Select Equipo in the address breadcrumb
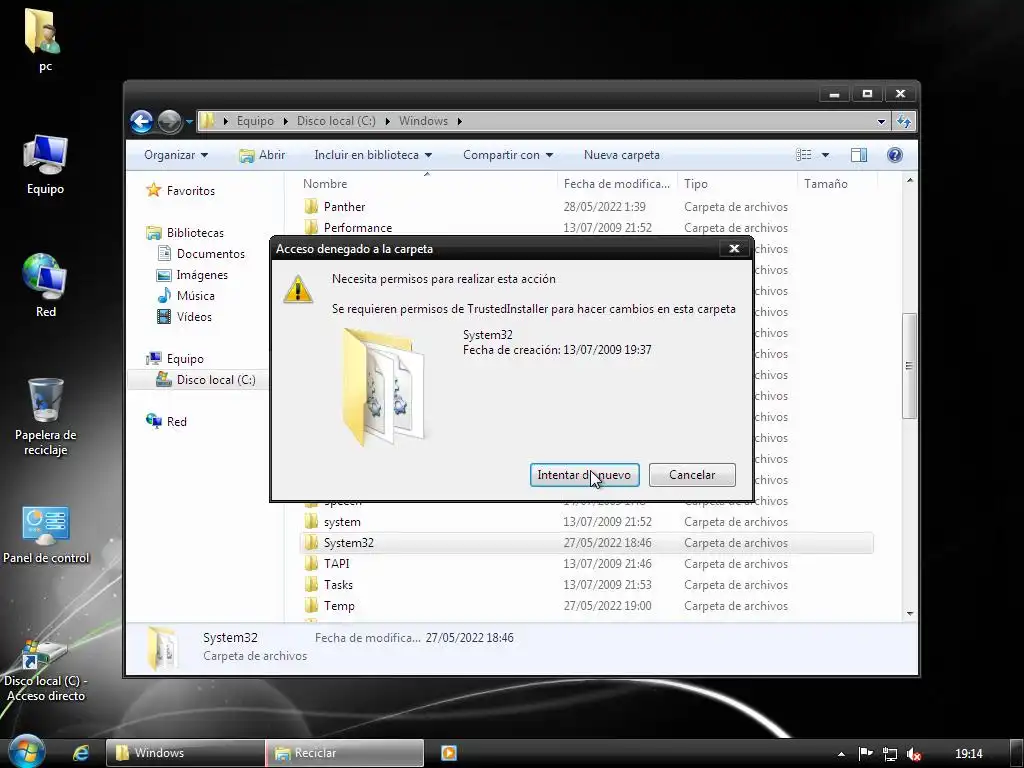 [255, 121]
